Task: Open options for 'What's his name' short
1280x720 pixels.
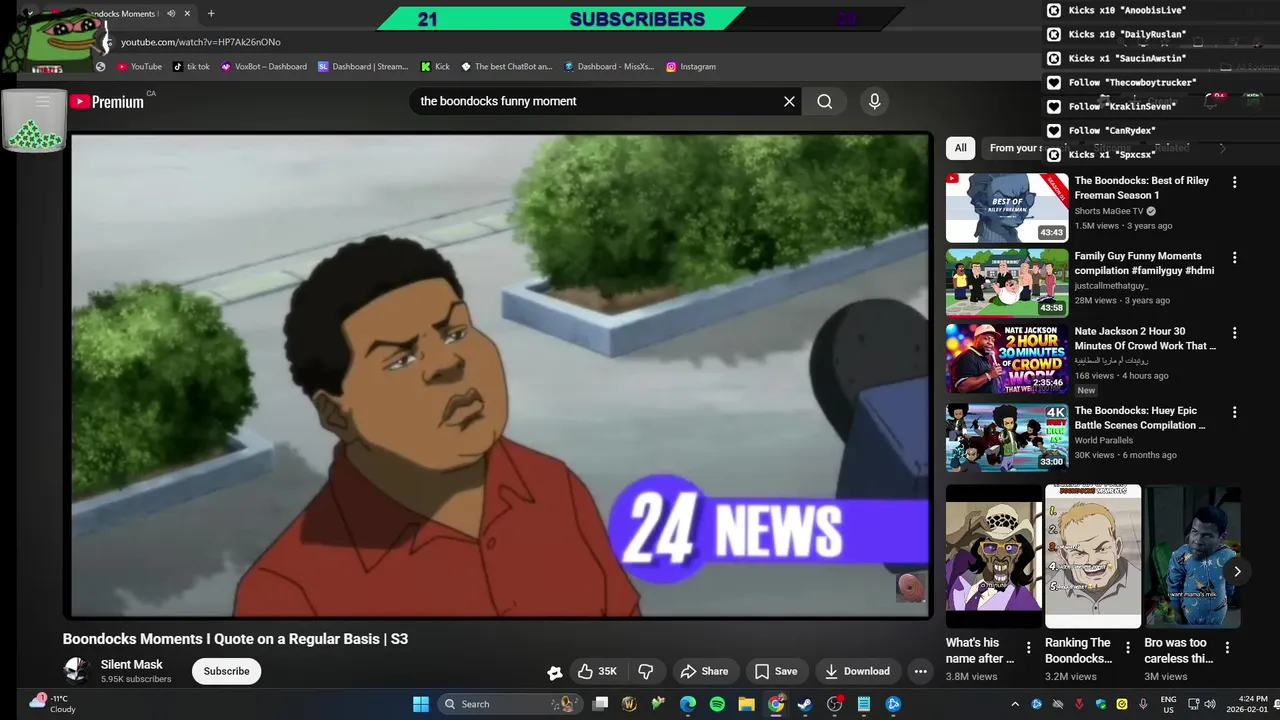Action: pos(1028,648)
